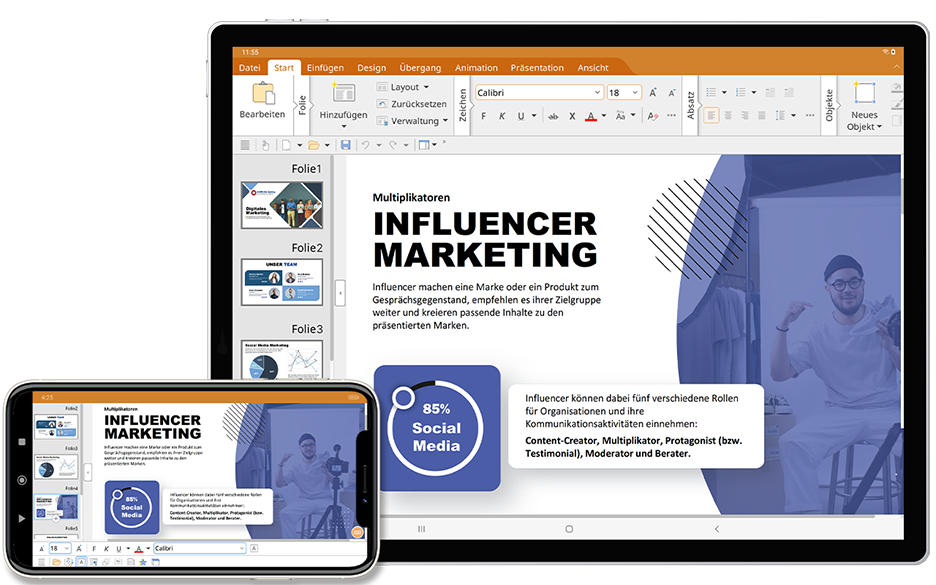Open the Calibri font box on the phone
Viewport: 936px width, 585px height.
[x=199, y=548]
